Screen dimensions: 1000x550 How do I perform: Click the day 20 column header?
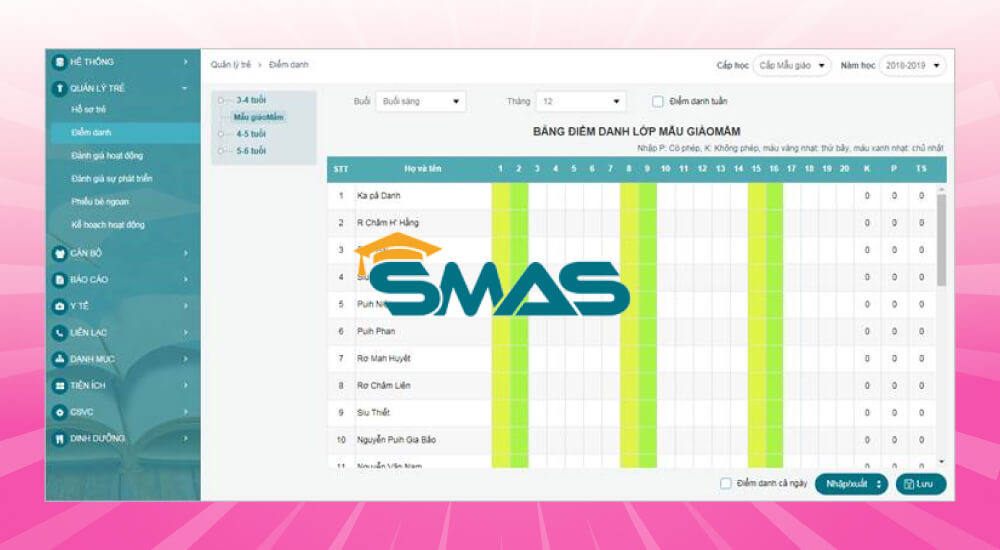coord(844,169)
